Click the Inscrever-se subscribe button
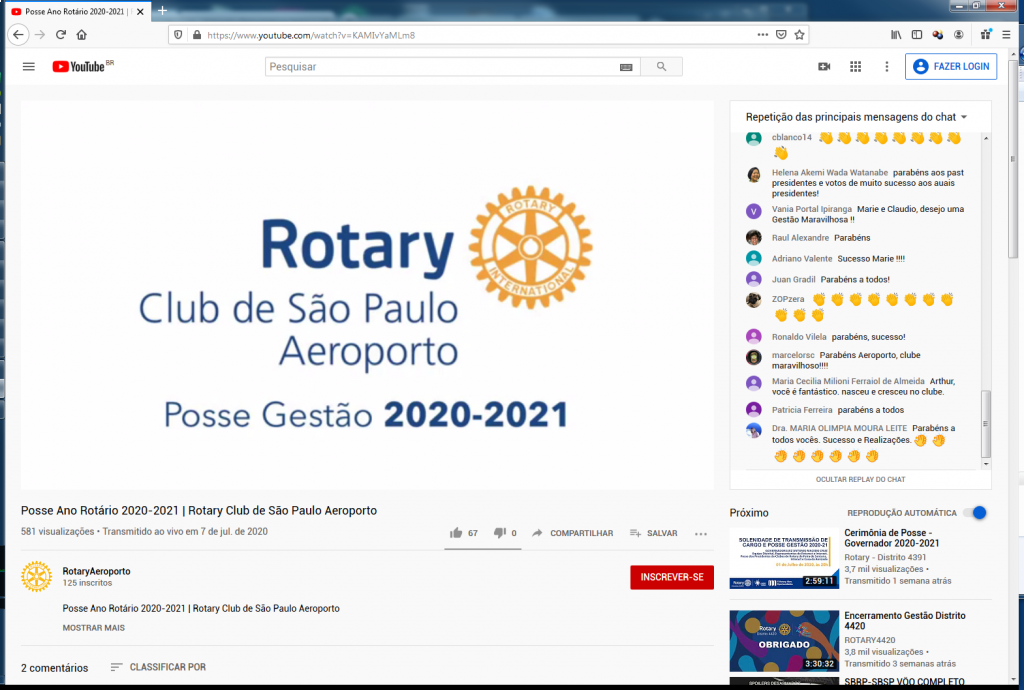 [671, 577]
